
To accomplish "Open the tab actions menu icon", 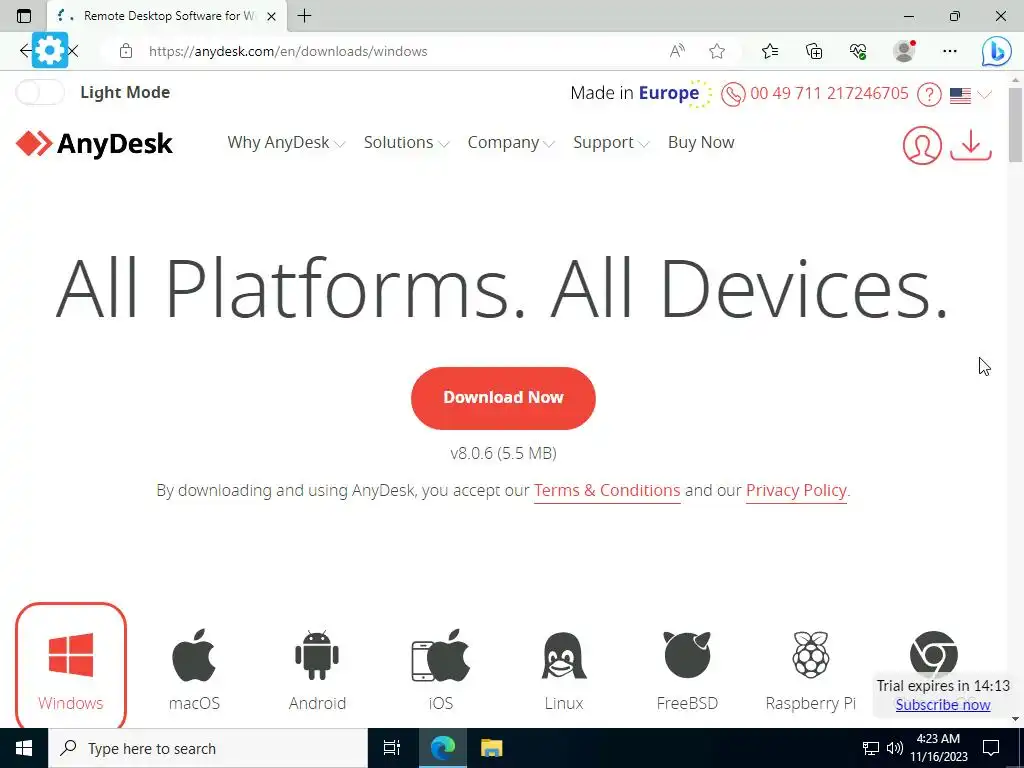I will (24, 16).
